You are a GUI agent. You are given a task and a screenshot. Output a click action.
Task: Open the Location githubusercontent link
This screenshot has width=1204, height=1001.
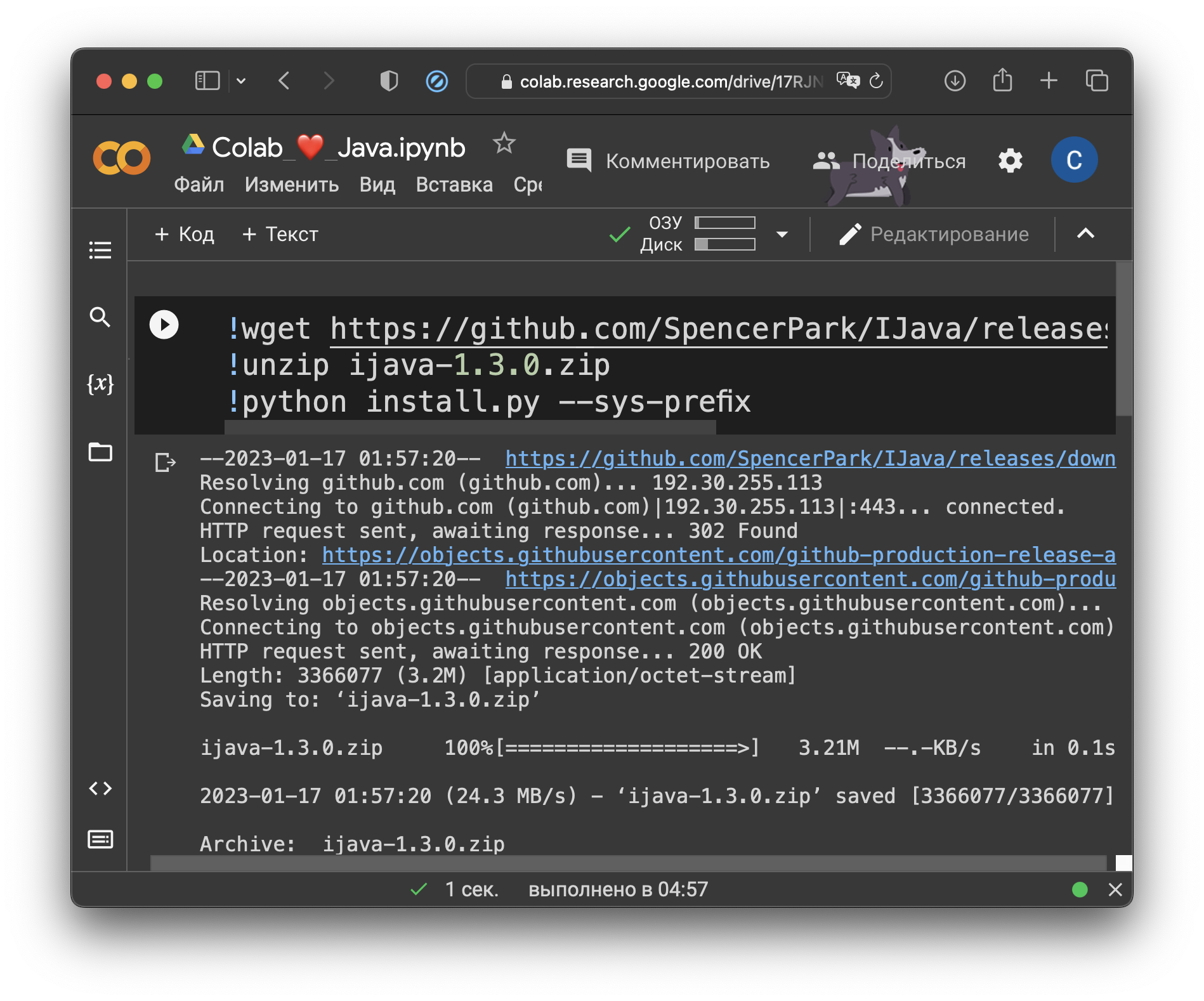(719, 555)
